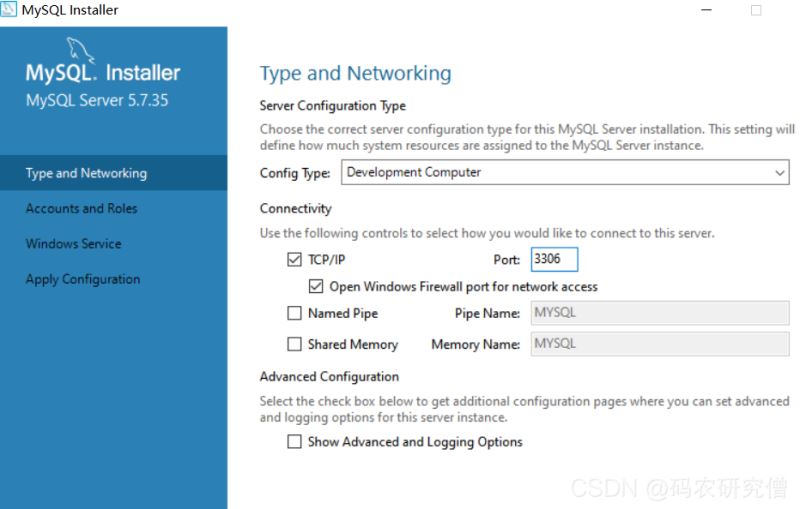Check Show Advanced and Logging Options
Viewport: 800px width, 509px height.
294,441
